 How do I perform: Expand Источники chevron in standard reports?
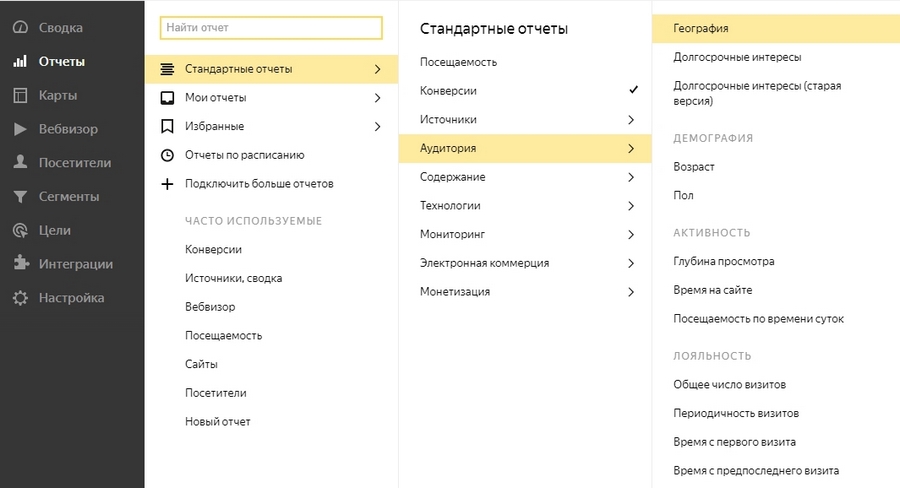631,119
